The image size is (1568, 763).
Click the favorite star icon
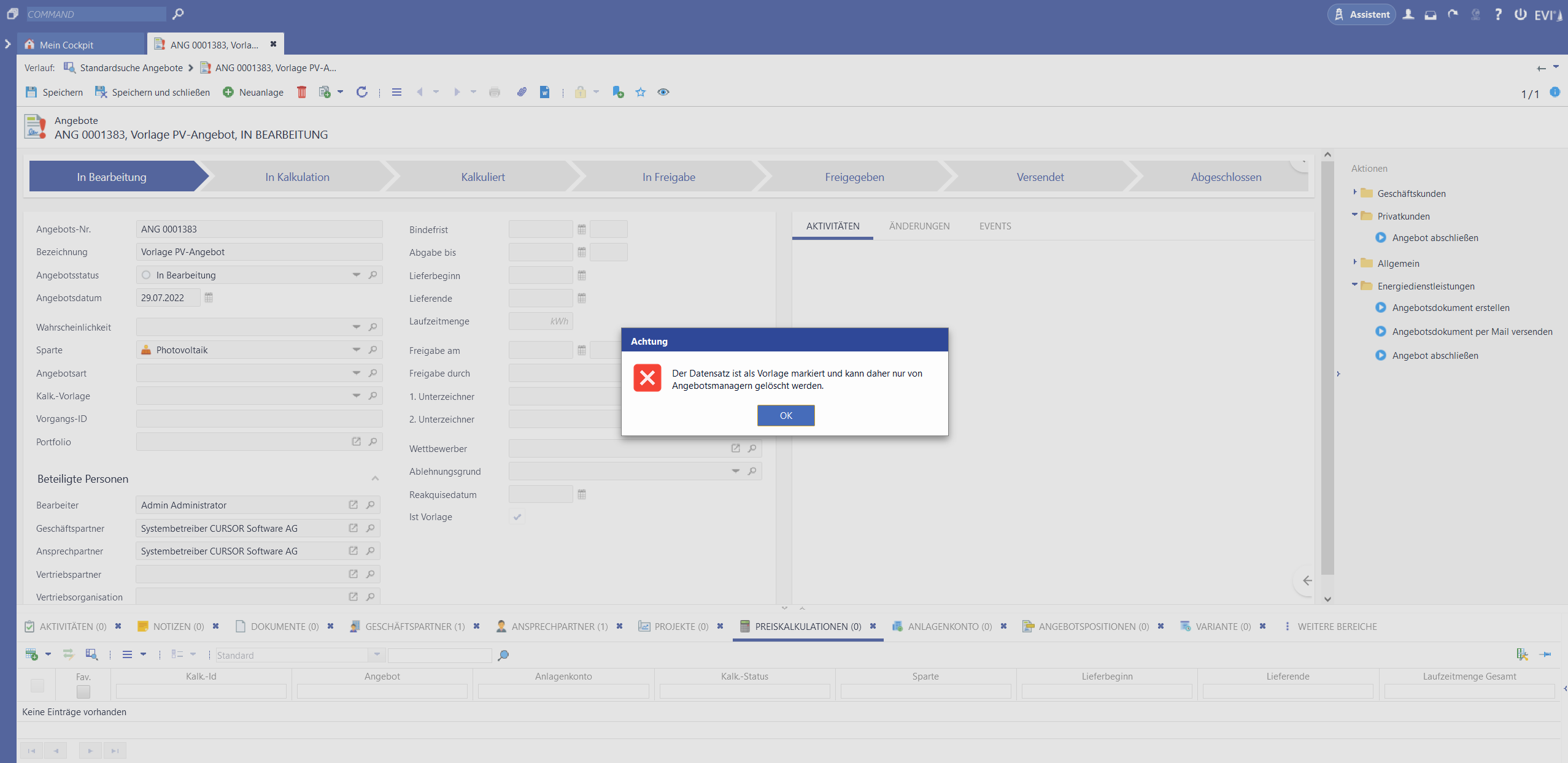point(641,92)
